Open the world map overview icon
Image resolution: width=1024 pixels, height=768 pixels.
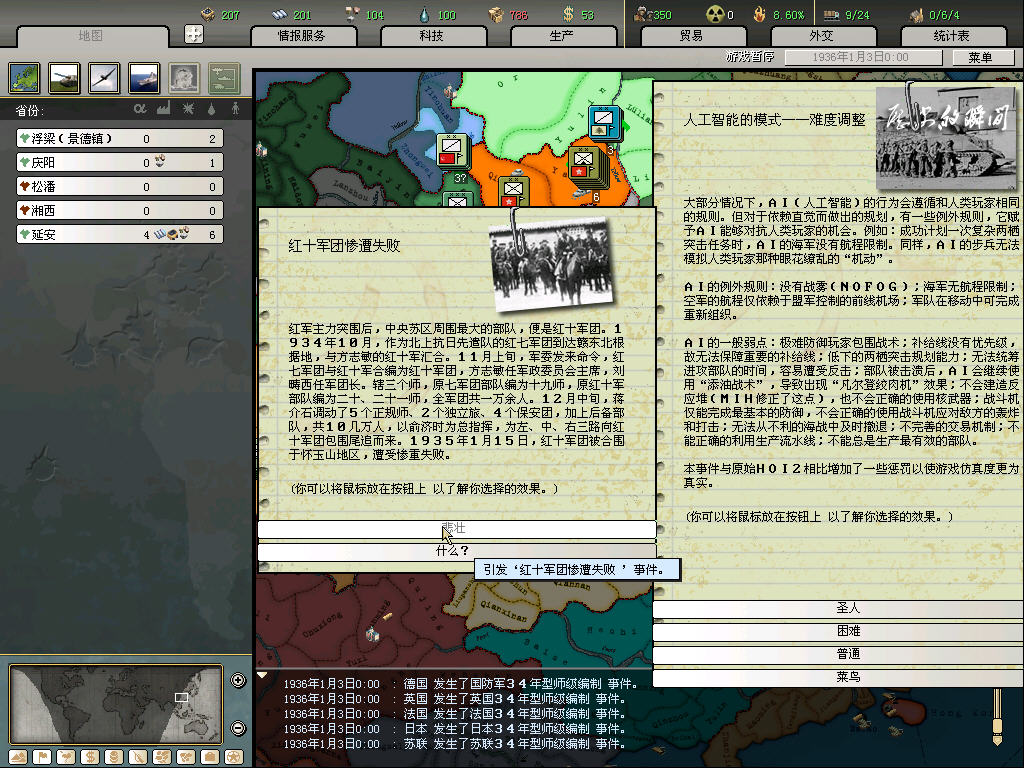point(25,78)
